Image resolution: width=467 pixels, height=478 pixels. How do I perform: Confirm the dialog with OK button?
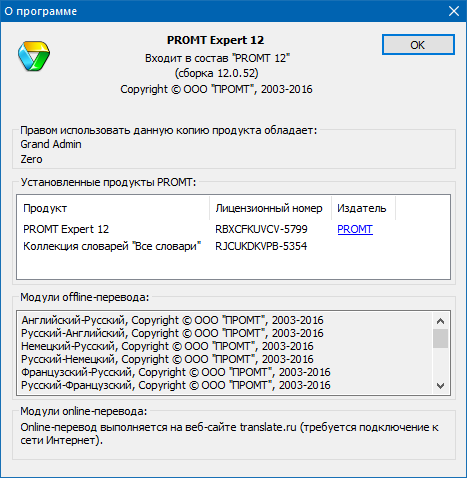418,45
